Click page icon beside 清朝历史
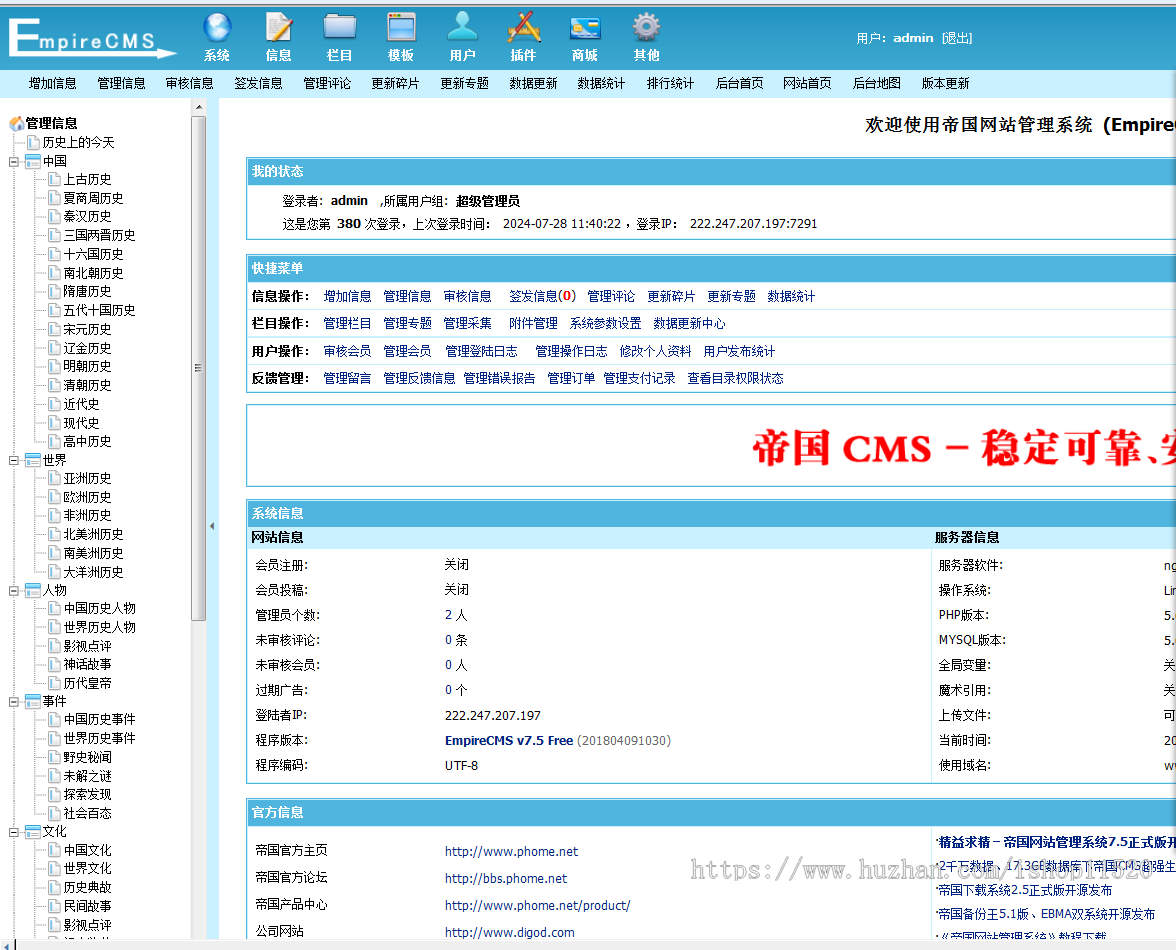The height and width of the screenshot is (950, 1176). (55, 385)
